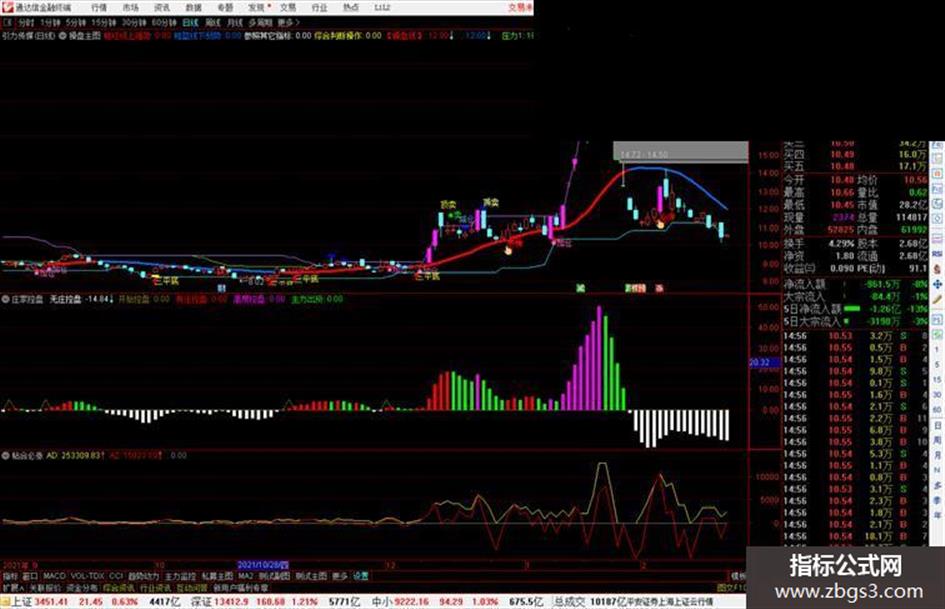Click the 钻合必涨 indicator settings icon
This screenshot has width=945, height=609.
[5, 456]
